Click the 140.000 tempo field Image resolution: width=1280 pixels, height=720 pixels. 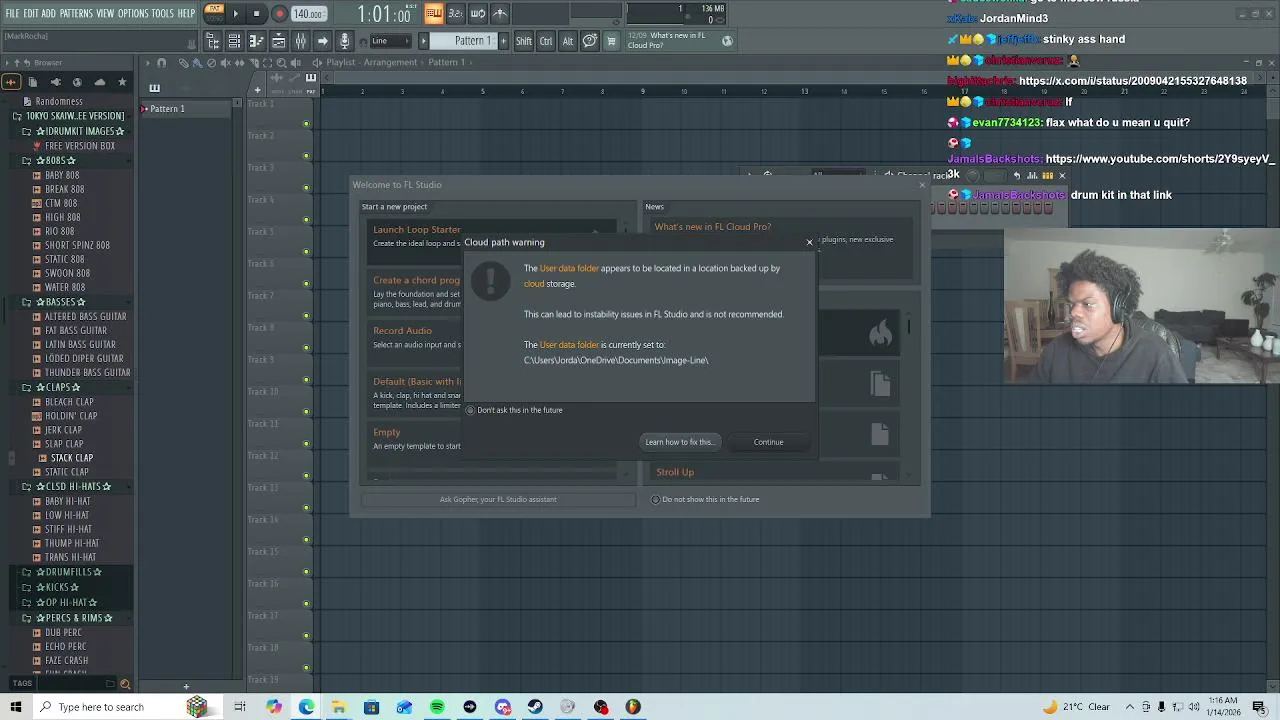pos(308,14)
